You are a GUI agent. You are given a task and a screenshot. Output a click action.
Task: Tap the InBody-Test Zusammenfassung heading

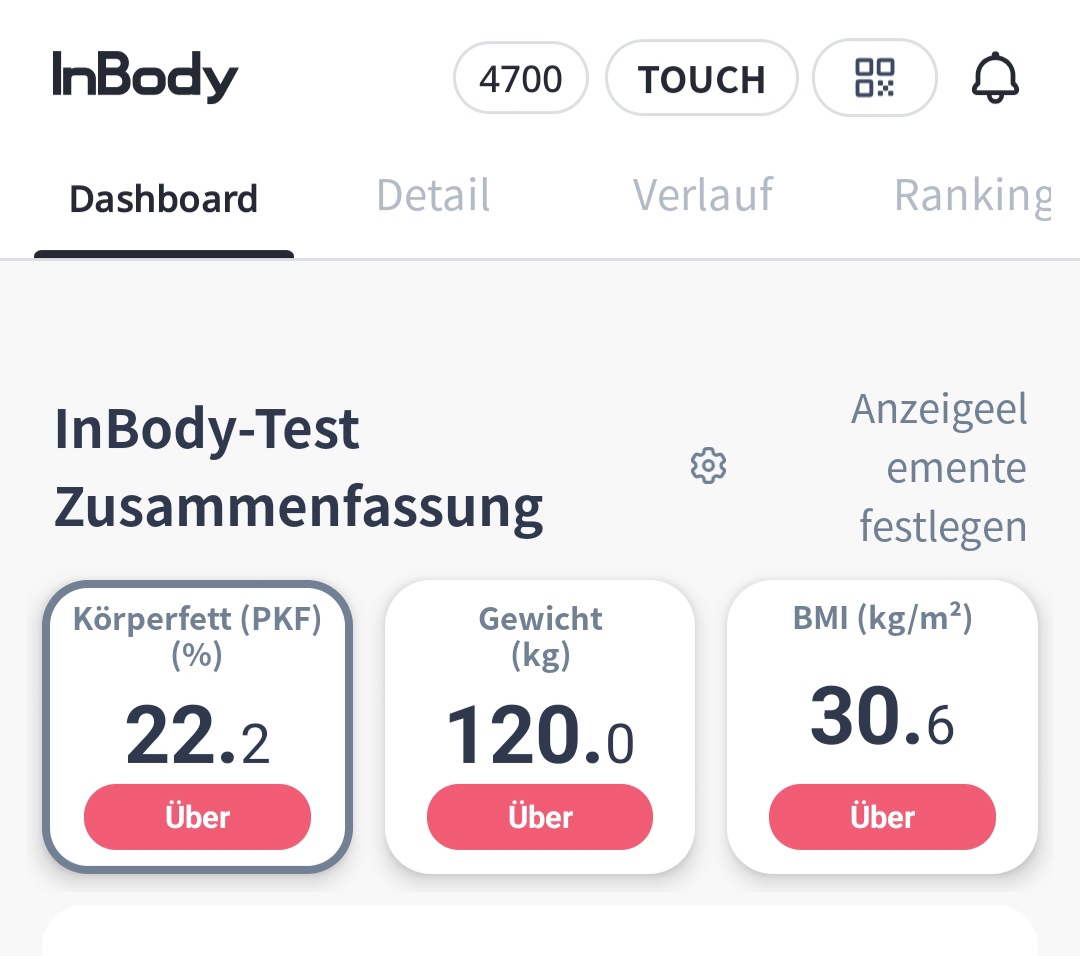pos(298,468)
